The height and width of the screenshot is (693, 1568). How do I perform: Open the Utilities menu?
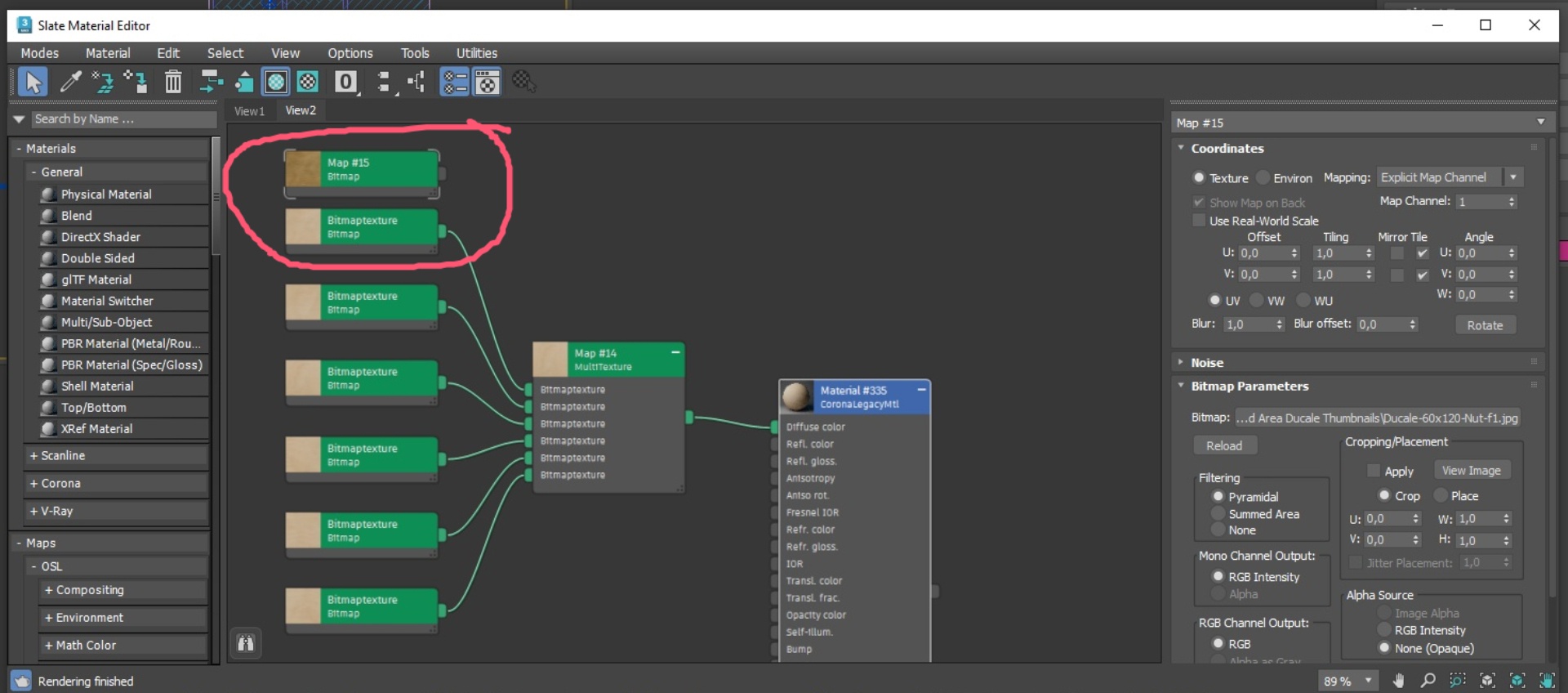pyautogui.click(x=476, y=53)
